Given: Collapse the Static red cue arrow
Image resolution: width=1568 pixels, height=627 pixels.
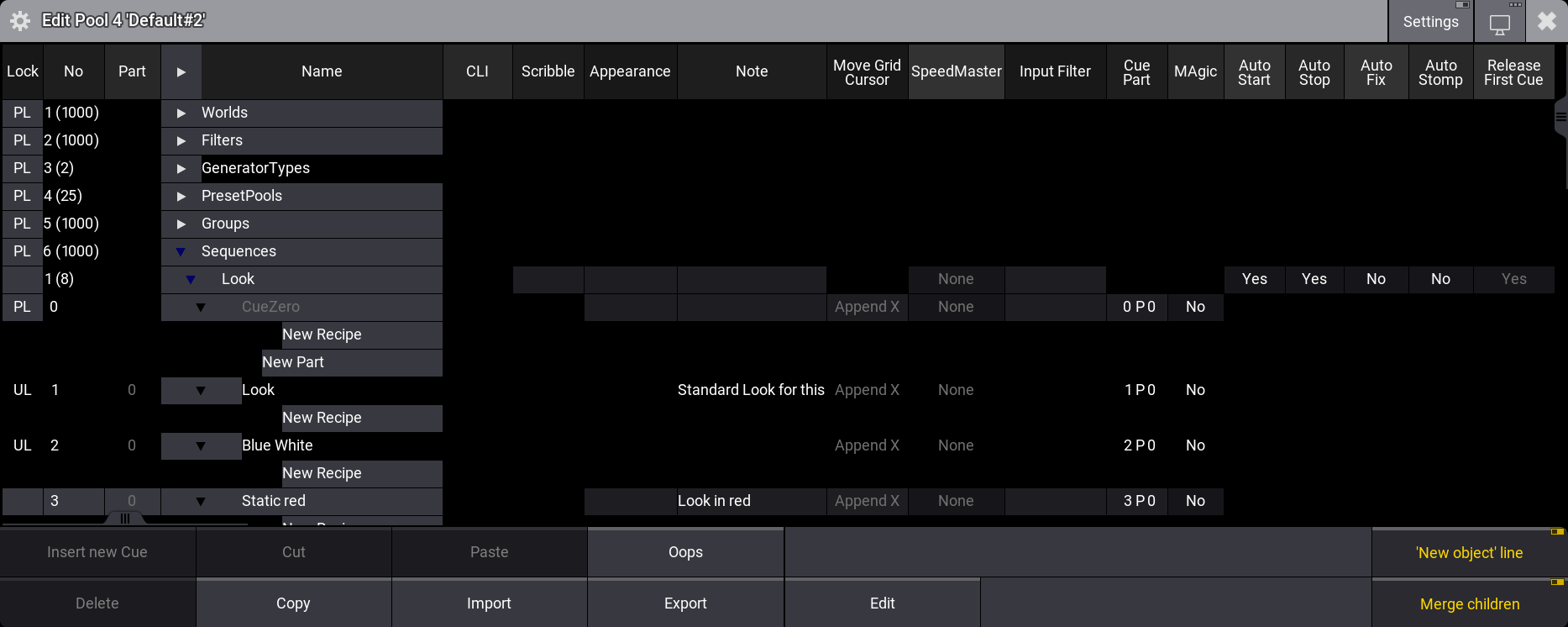Looking at the screenshot, I should [200, 501].
